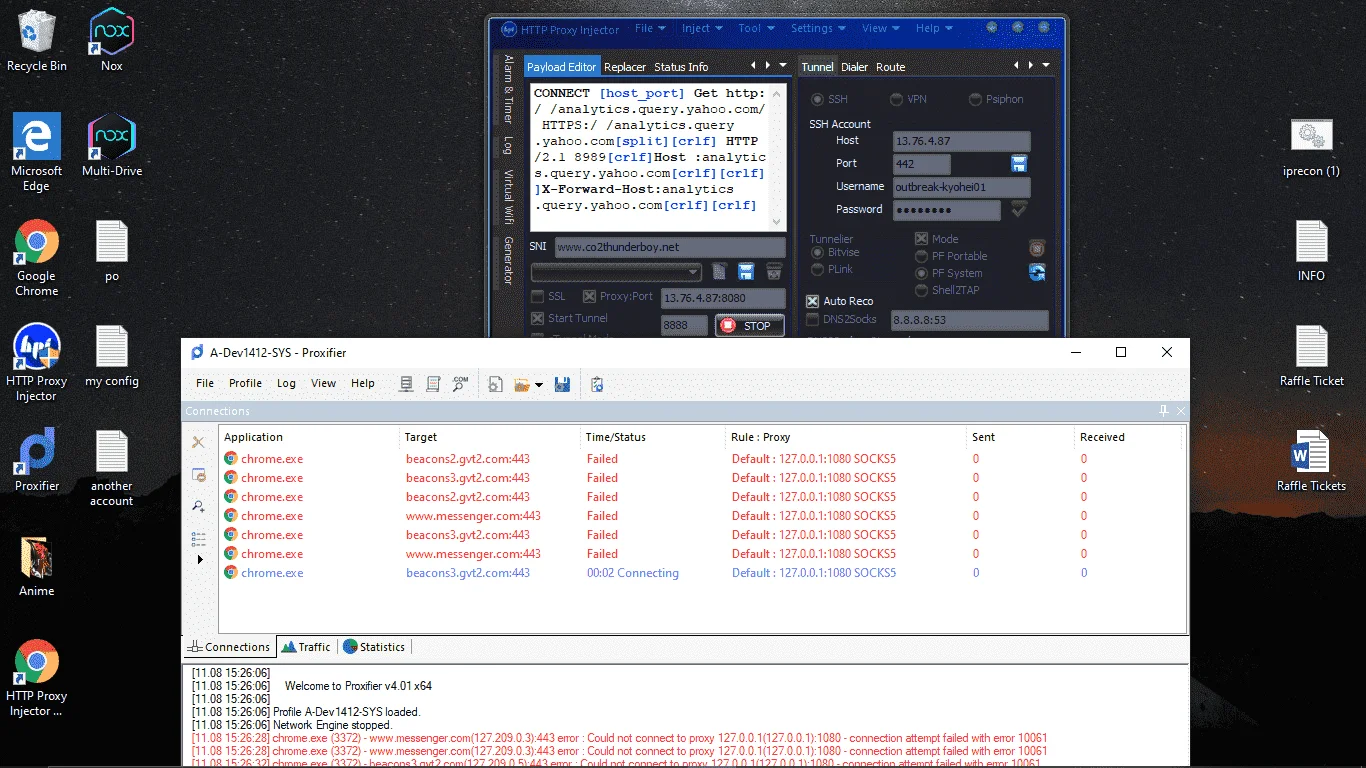Open the tab list dropdown beside Status Info
The width and height of the screenshot is (1366, 768).
[782, 66]
